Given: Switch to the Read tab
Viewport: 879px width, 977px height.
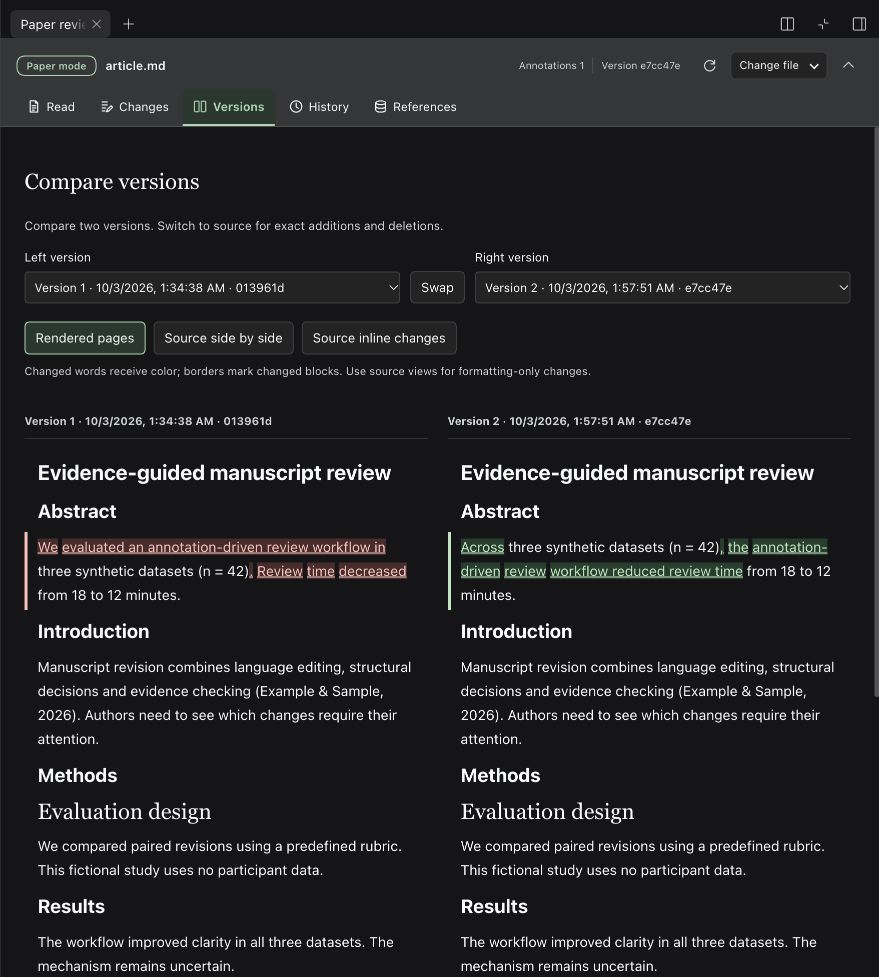Looking at the screenshot, I should (52, 107).
